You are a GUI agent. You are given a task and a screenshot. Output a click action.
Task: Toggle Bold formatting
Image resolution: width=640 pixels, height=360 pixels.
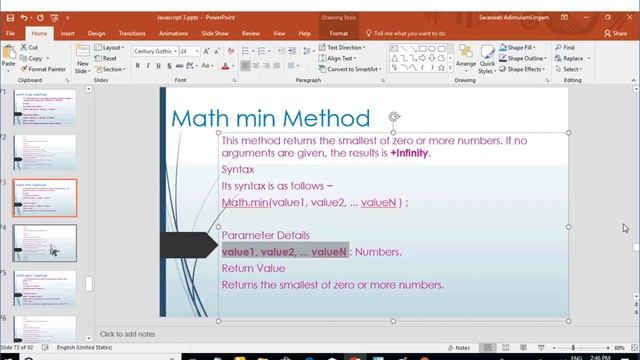[138, 66]
